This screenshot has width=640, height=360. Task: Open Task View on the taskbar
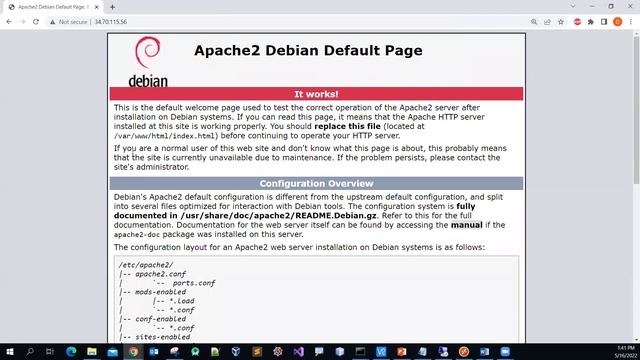(50, 351)
